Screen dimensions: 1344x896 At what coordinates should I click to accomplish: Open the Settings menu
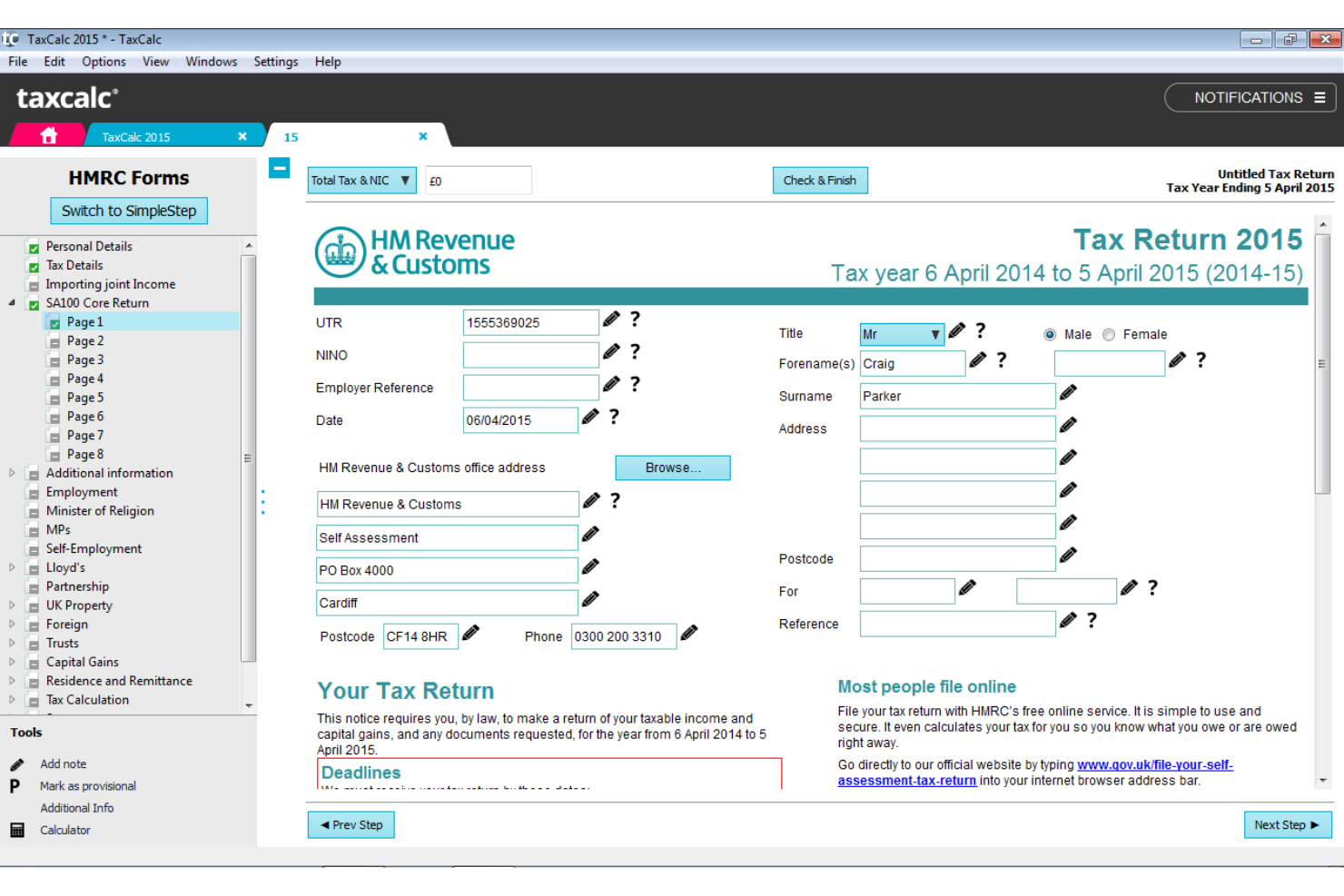pos(276,62)
